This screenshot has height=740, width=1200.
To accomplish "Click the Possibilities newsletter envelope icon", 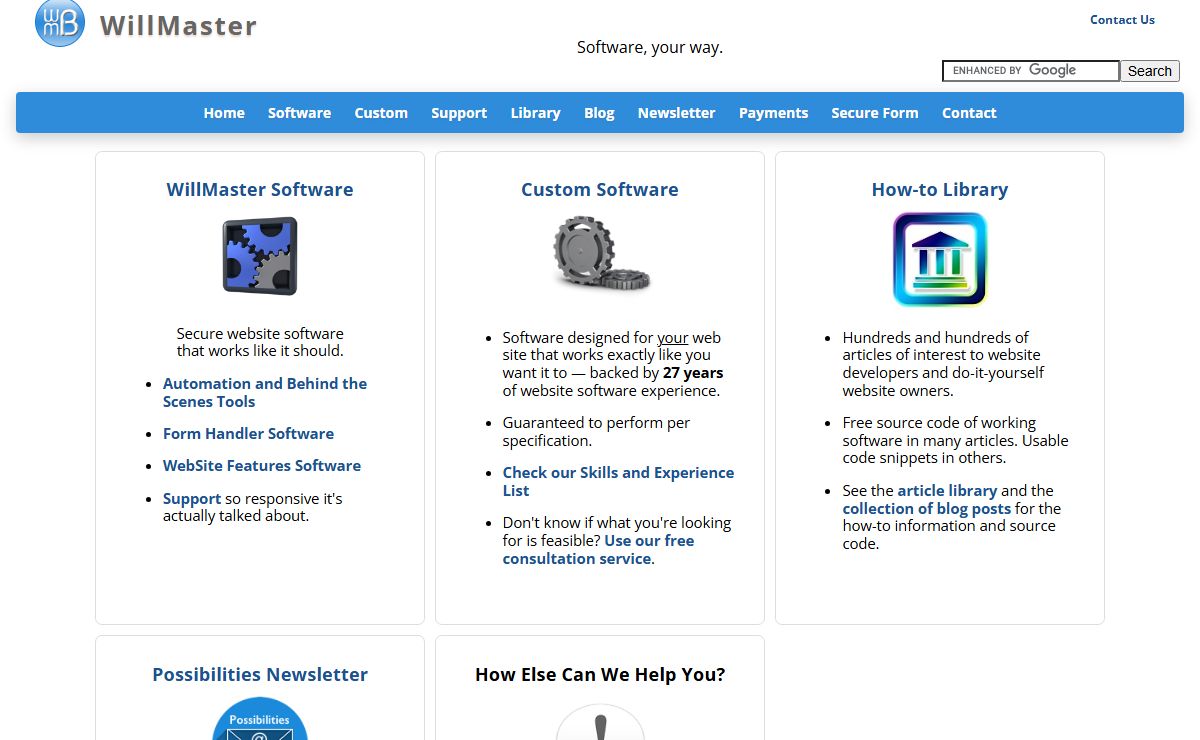I will [x=260, y=719].
